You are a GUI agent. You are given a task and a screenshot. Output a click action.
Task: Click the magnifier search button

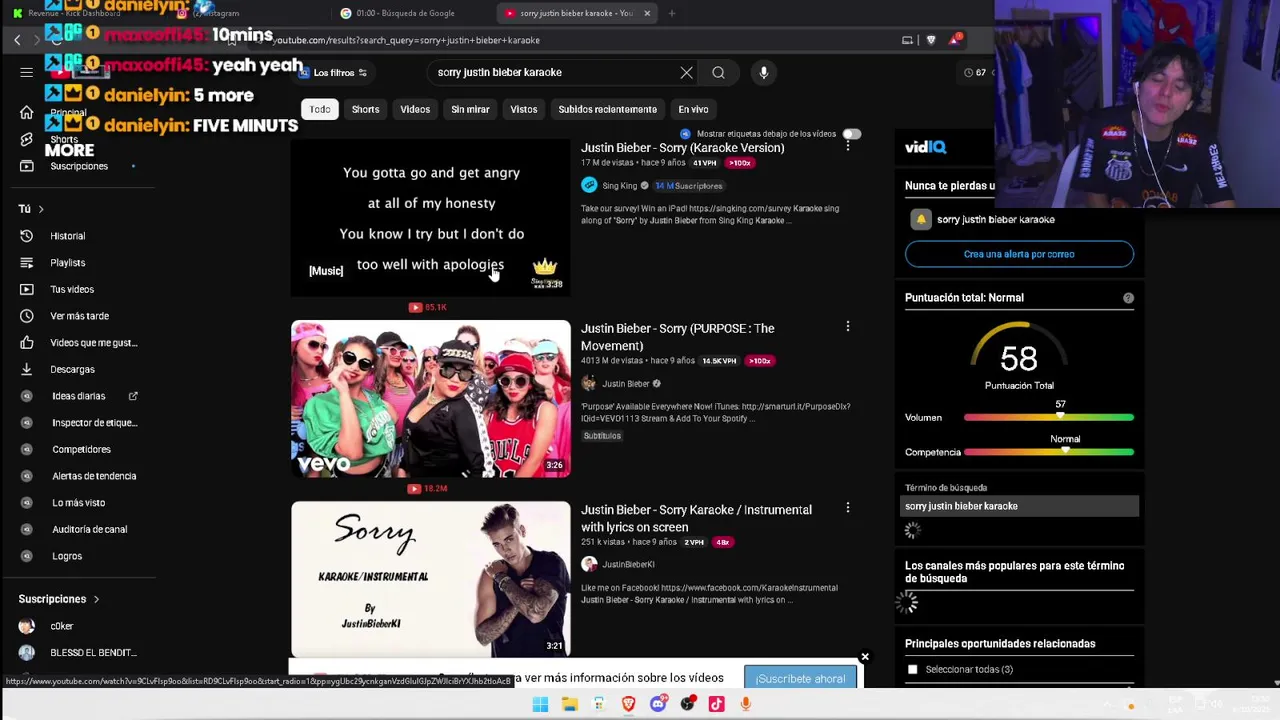(718, 72)
